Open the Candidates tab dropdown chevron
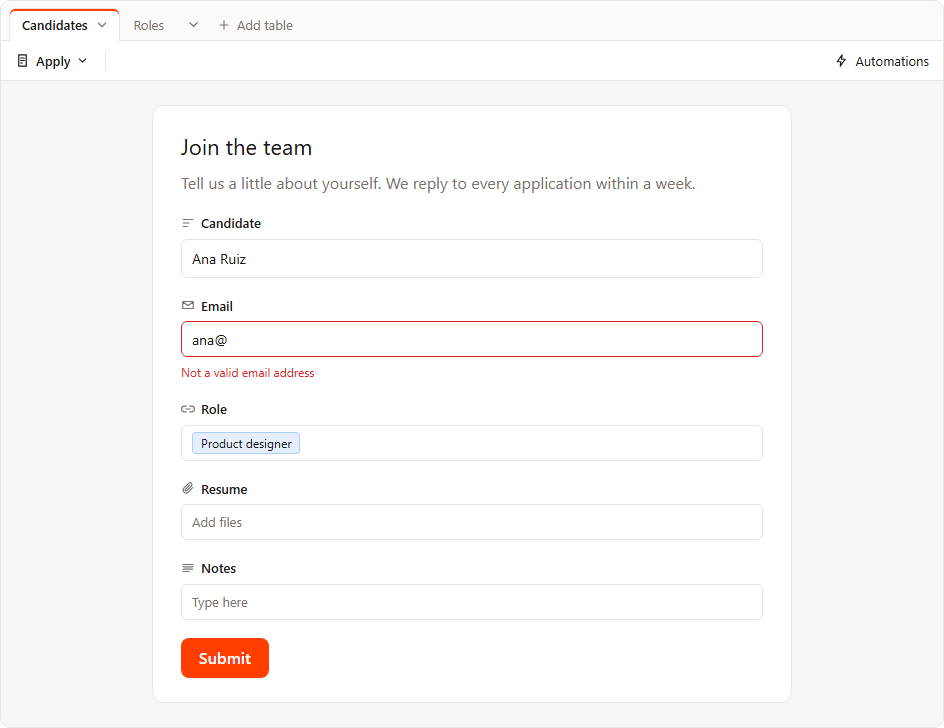 pos(102,25)
